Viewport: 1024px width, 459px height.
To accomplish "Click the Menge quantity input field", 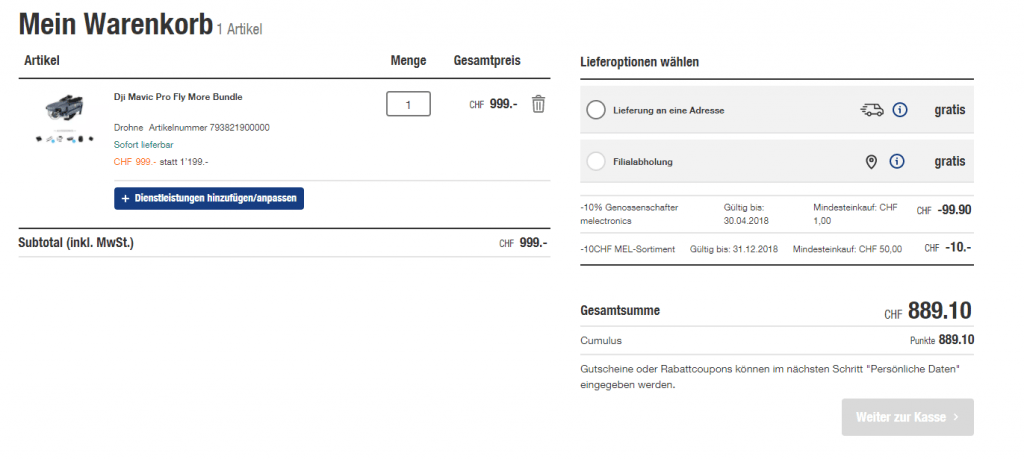I will (408, 104).
